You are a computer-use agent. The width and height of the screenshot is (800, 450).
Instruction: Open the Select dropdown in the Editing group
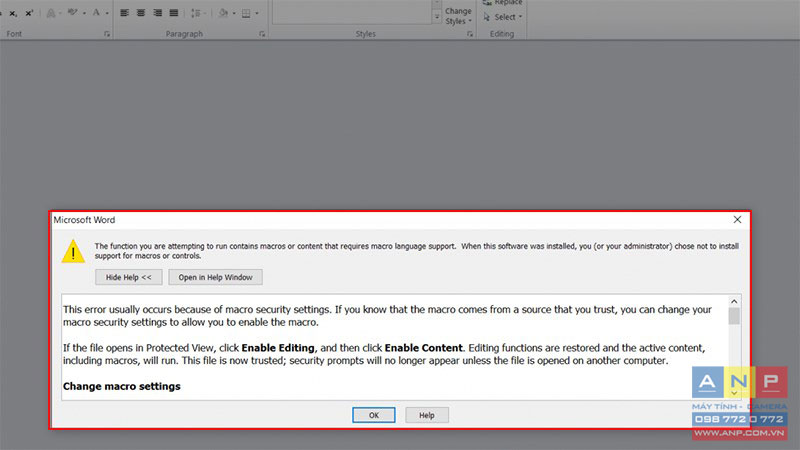(x=503, y=17)
